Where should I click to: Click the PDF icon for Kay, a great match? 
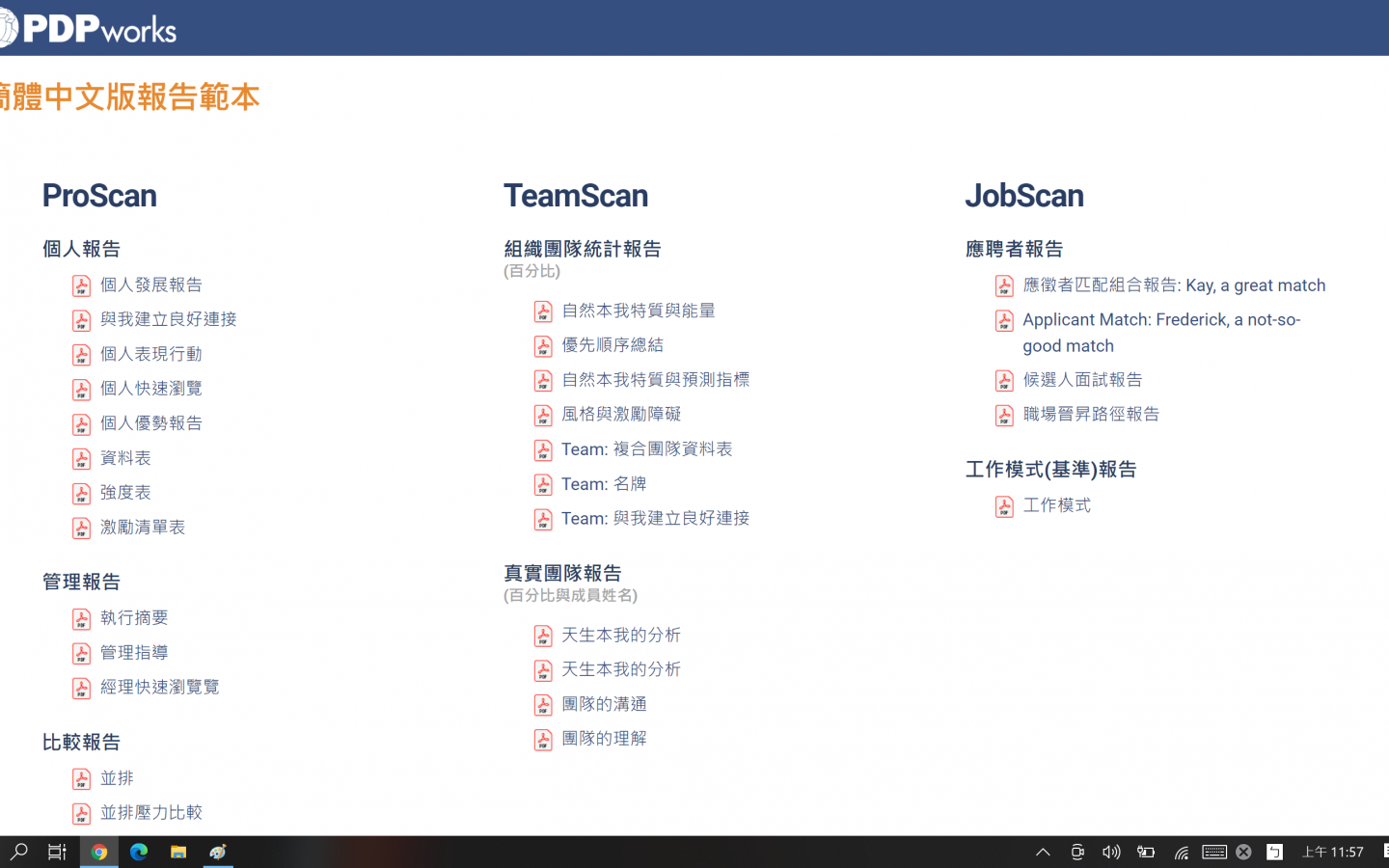pos(1005,286)
